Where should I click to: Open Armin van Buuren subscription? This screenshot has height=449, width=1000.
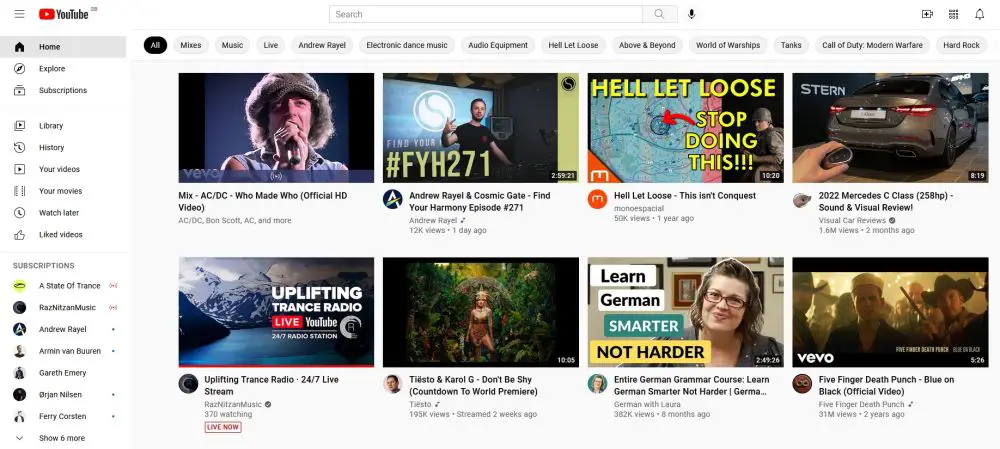63,351
